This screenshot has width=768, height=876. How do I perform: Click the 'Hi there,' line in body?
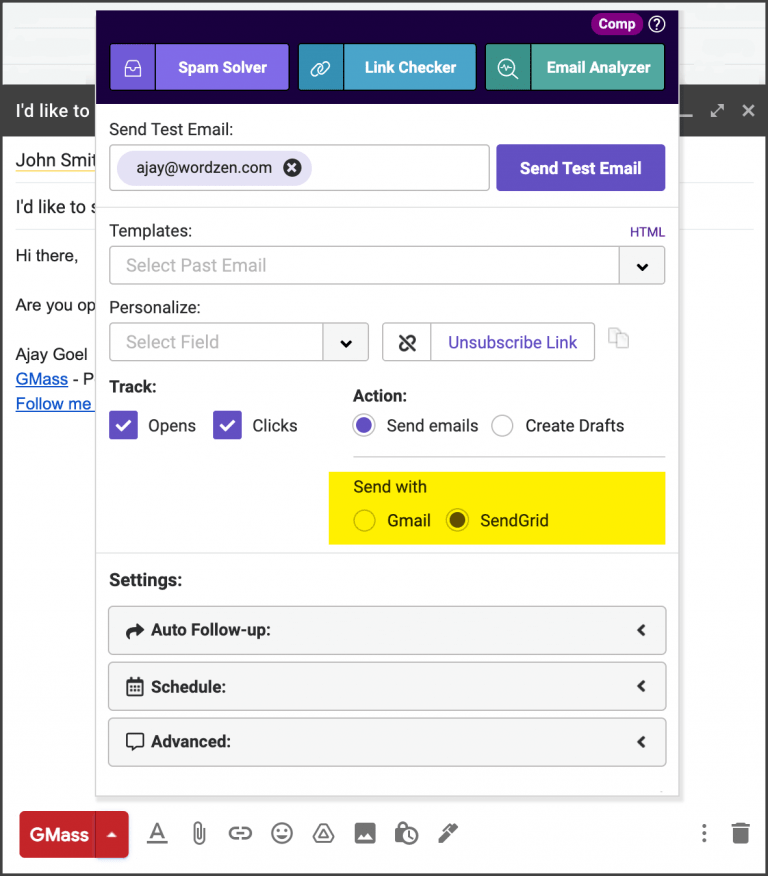coord(47,255)
